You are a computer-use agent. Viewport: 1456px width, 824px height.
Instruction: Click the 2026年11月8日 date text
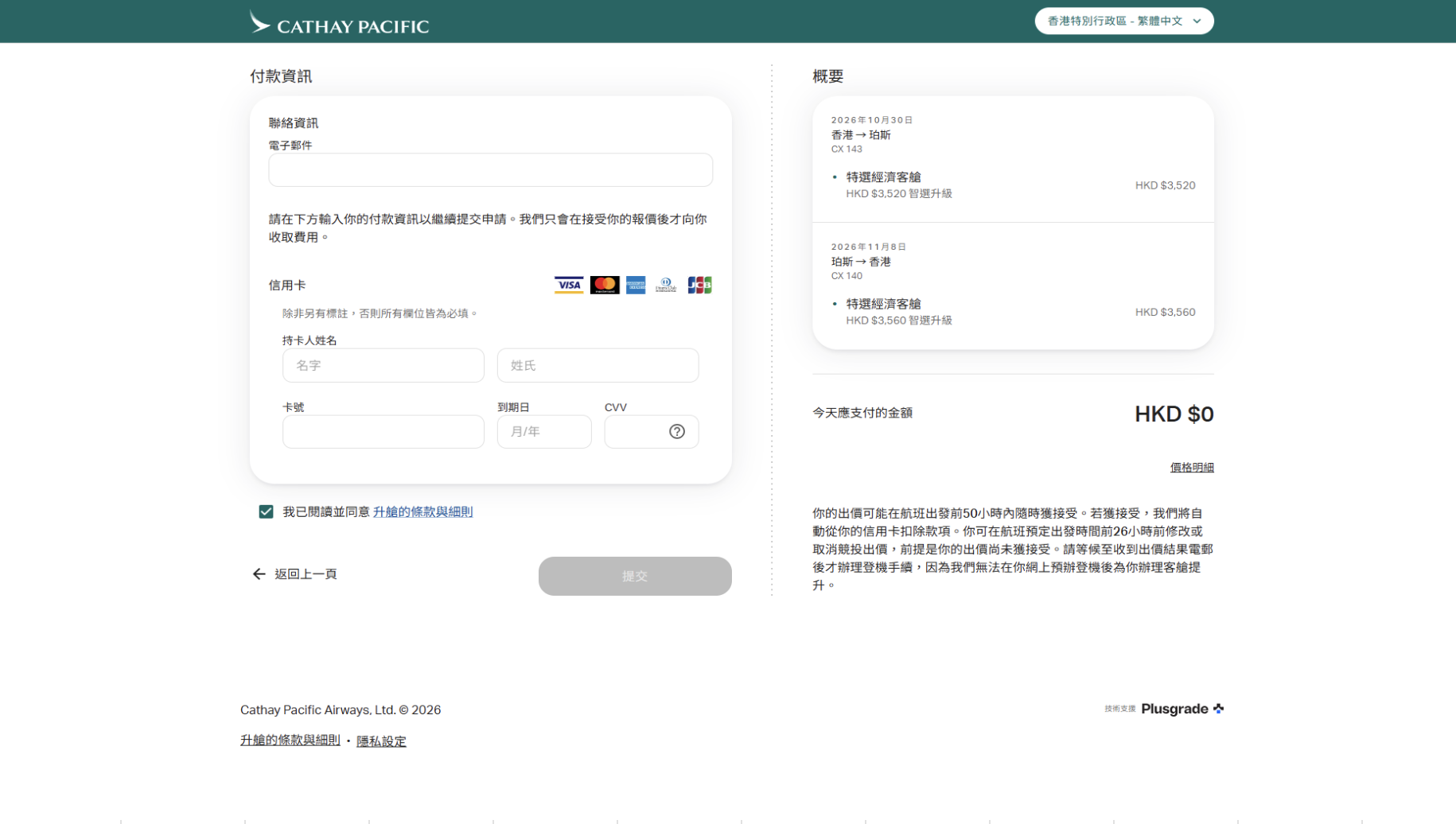(868, 247)
